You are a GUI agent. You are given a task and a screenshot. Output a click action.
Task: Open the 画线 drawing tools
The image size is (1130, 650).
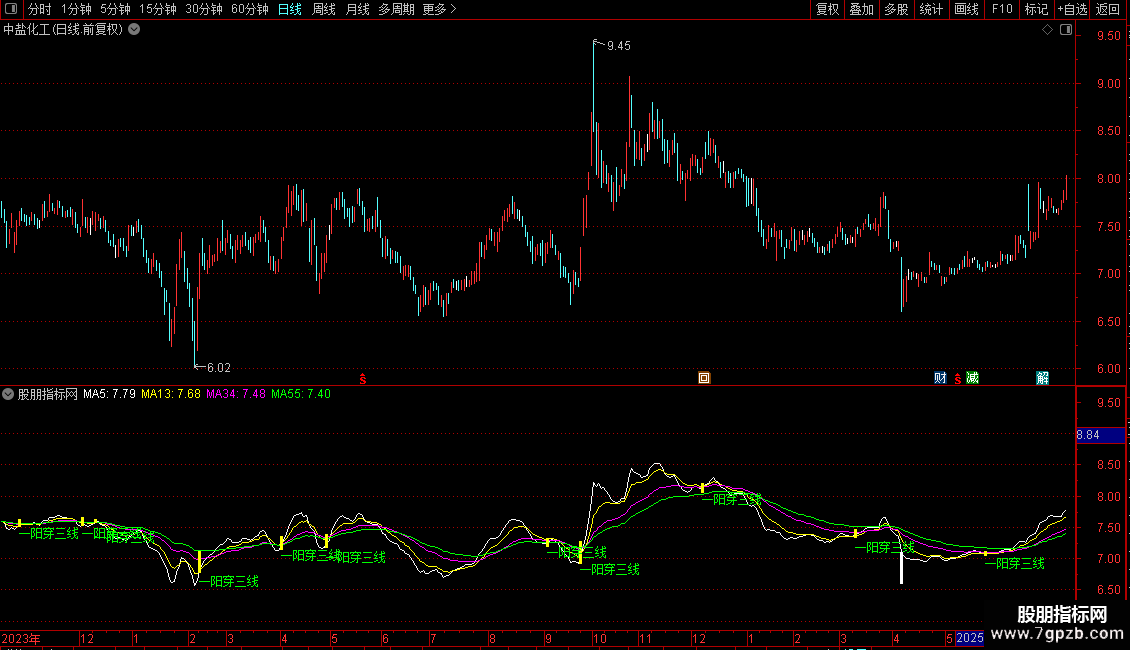coord(966,9)
